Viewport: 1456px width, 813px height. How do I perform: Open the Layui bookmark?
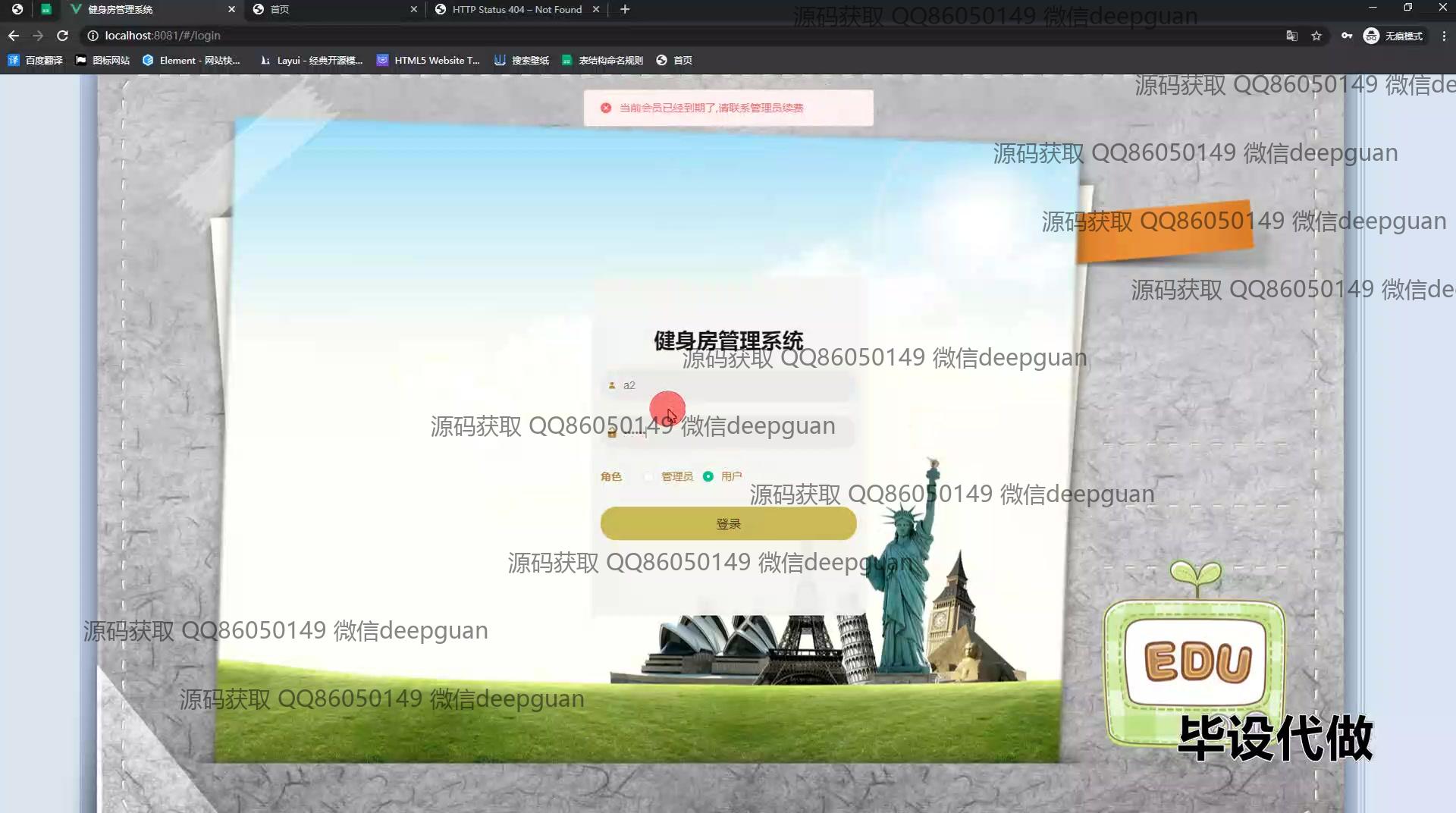[311, 60]
